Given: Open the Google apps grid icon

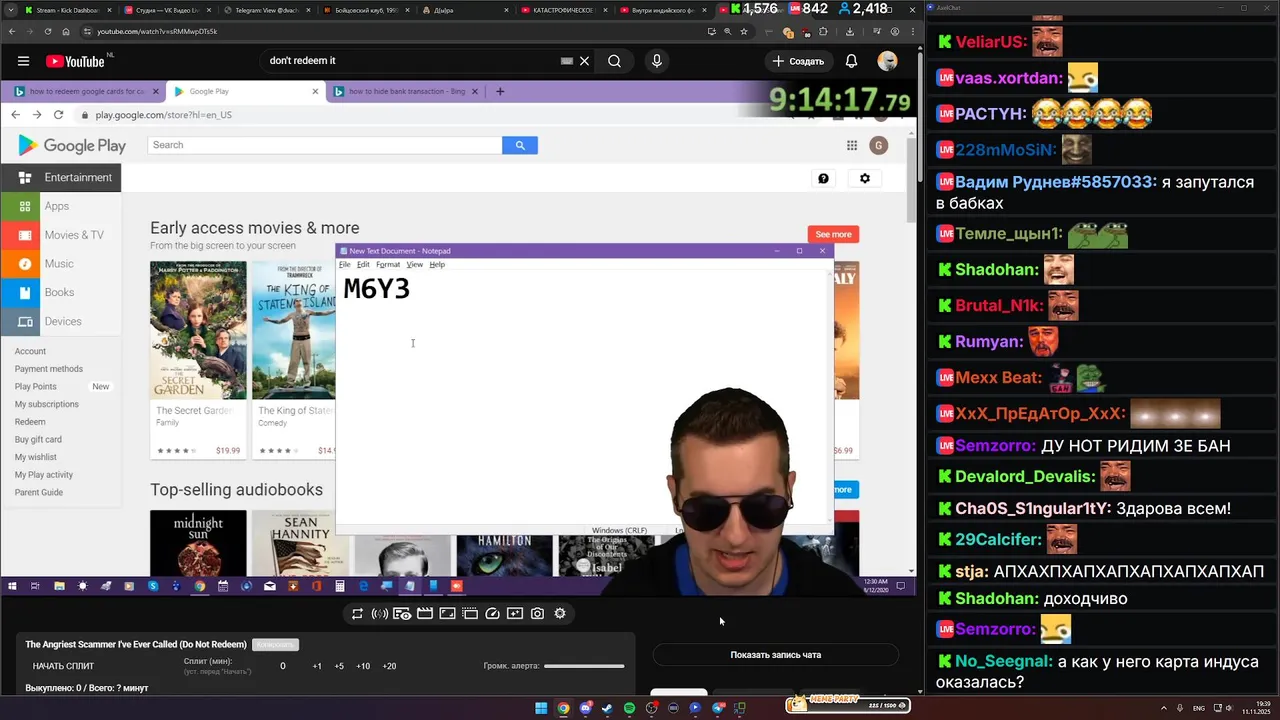Looking at the screenshot, I should [852, 145].
